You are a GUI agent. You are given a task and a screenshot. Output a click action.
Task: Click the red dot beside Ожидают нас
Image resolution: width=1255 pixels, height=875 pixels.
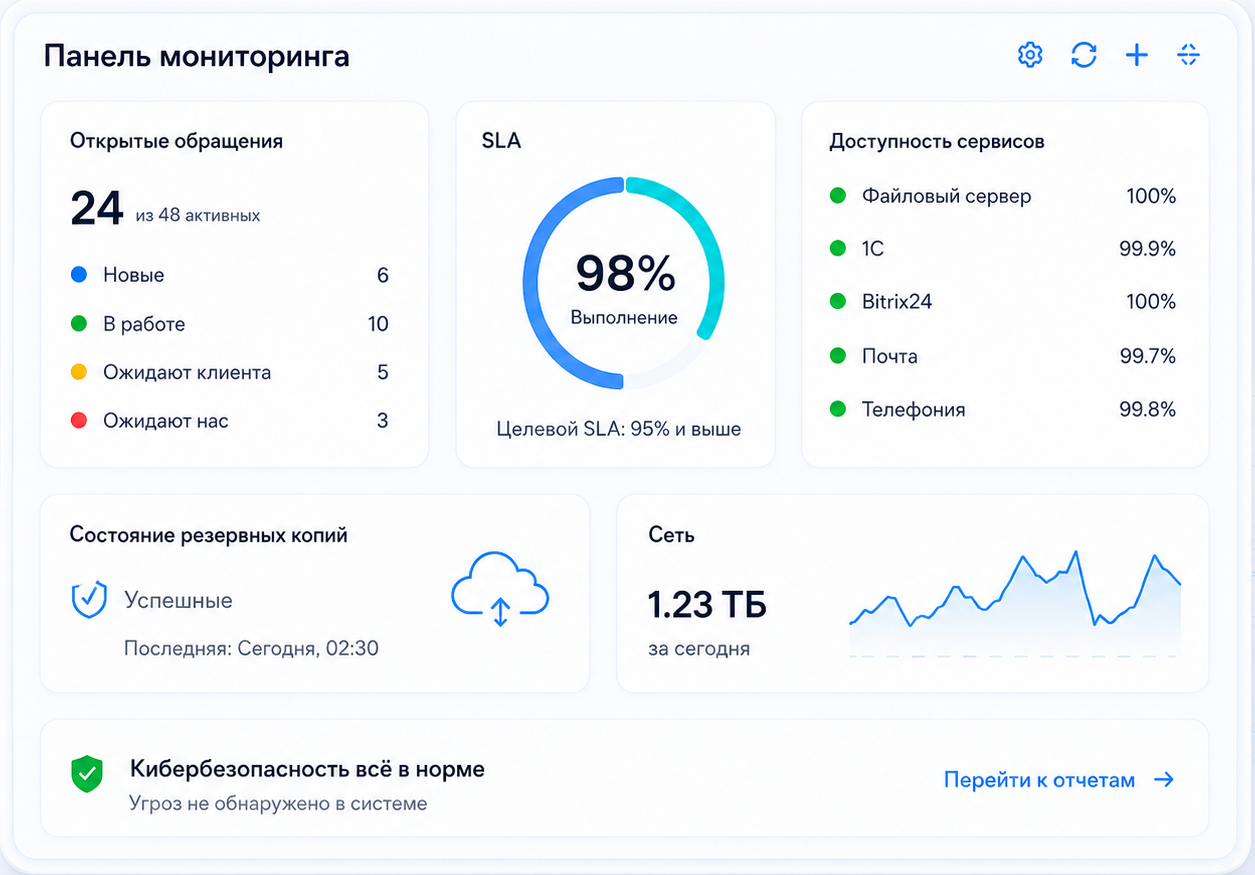coord(79,421)
